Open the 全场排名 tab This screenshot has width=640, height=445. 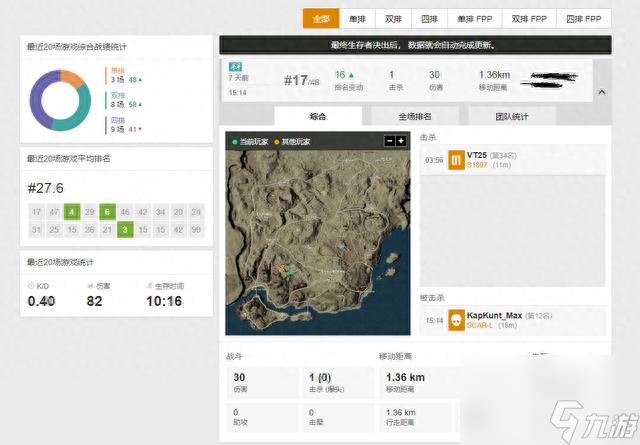[415, 116]
